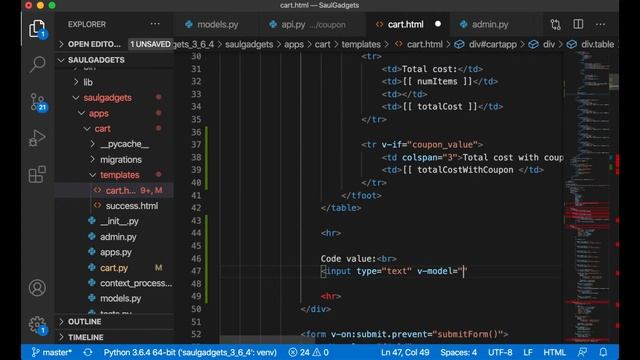Collapse the saulgadgets folder

tap(107, 98)
